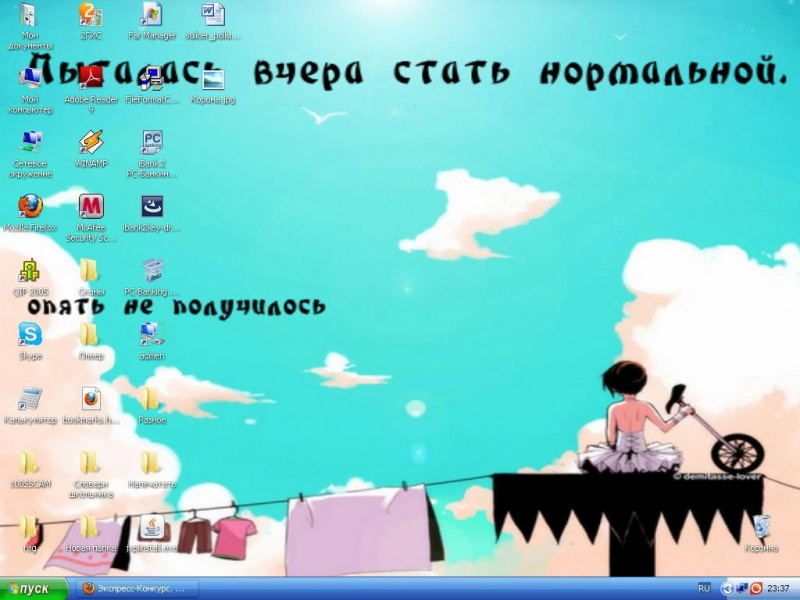Screen dimensions: 800x600
Task: Open the Skype desktop shortcut
Action: (30, 334)
